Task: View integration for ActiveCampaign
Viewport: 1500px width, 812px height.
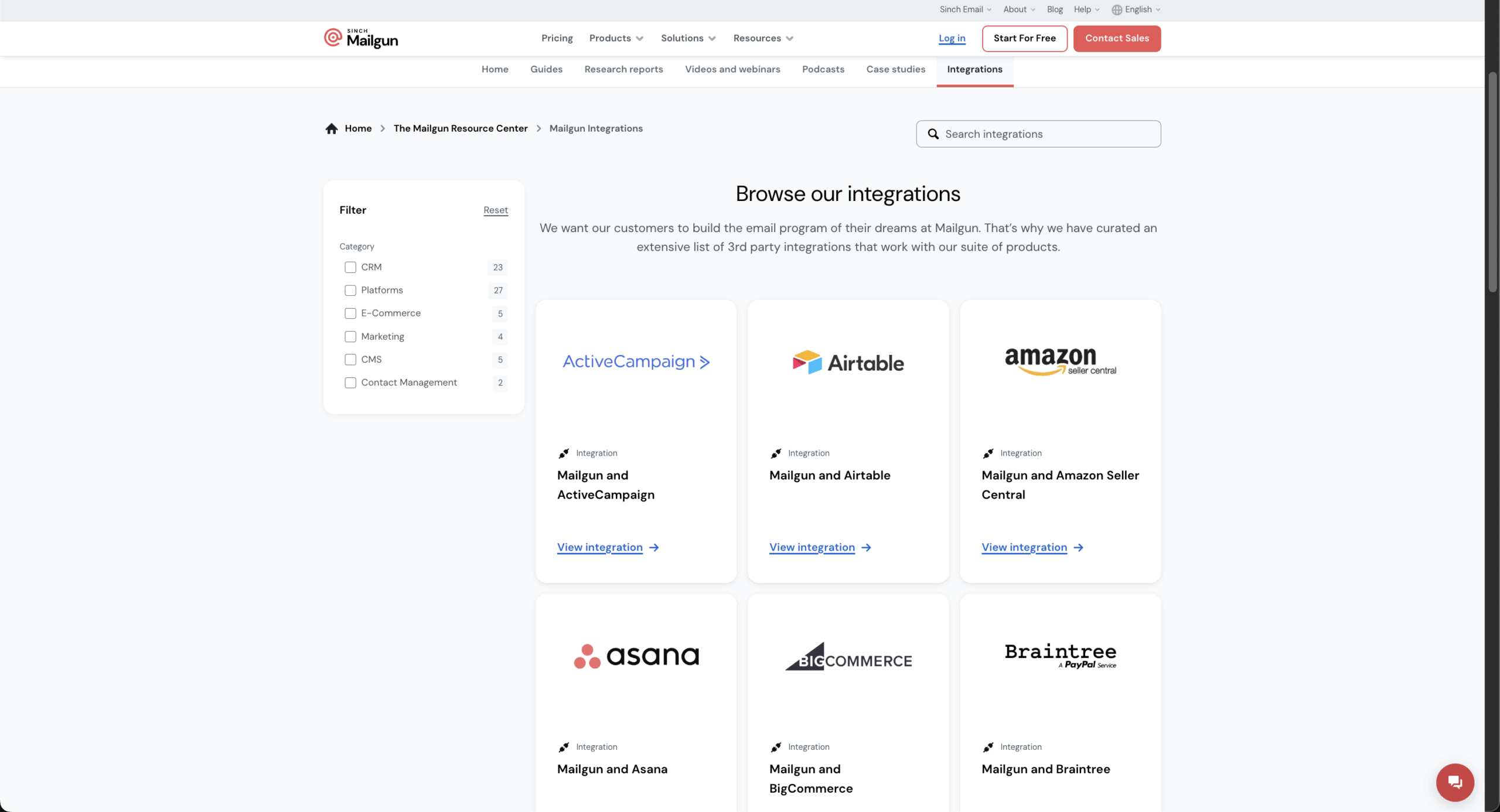Action: [x=599, y=548]
